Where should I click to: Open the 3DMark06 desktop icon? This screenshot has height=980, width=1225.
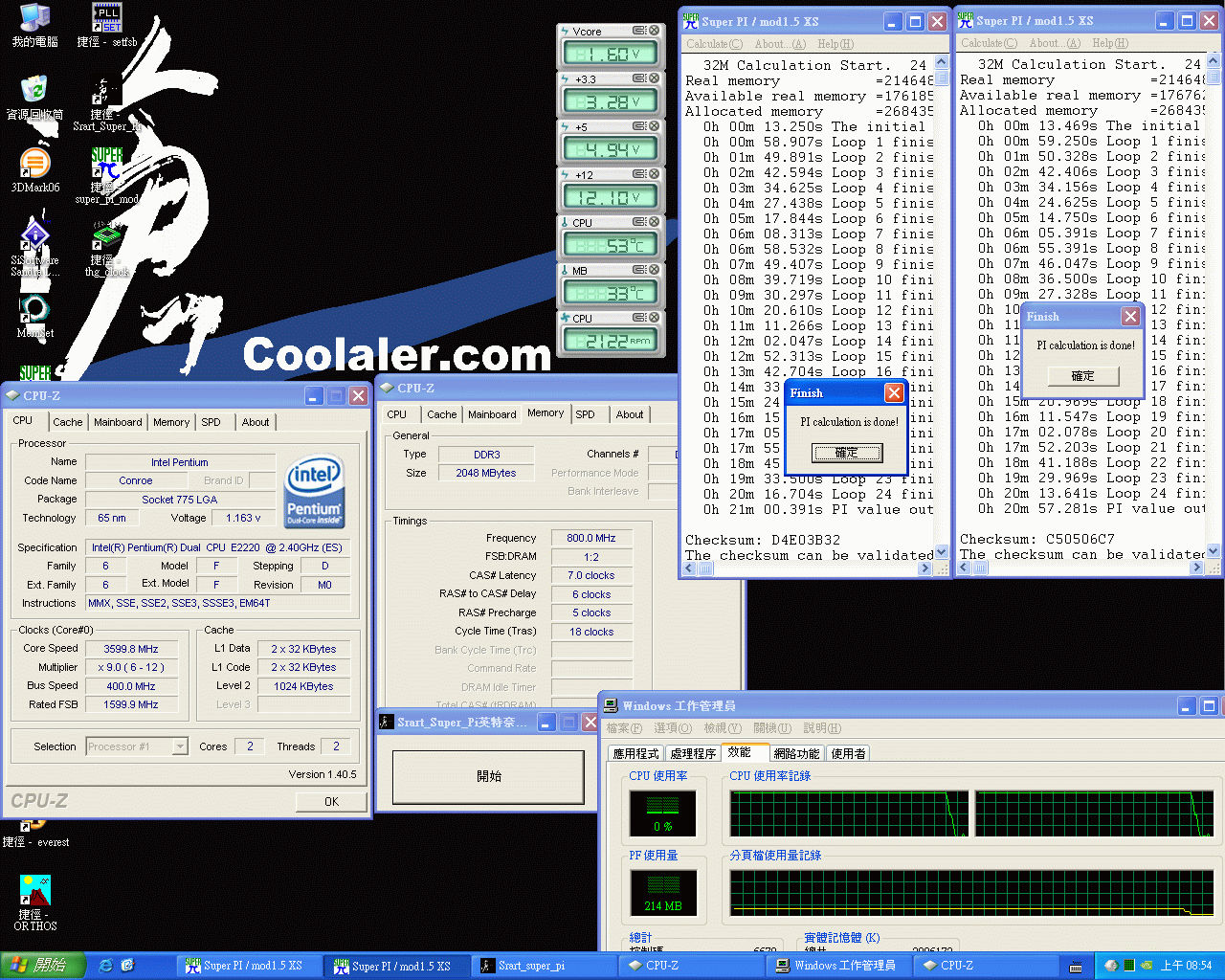34,165
